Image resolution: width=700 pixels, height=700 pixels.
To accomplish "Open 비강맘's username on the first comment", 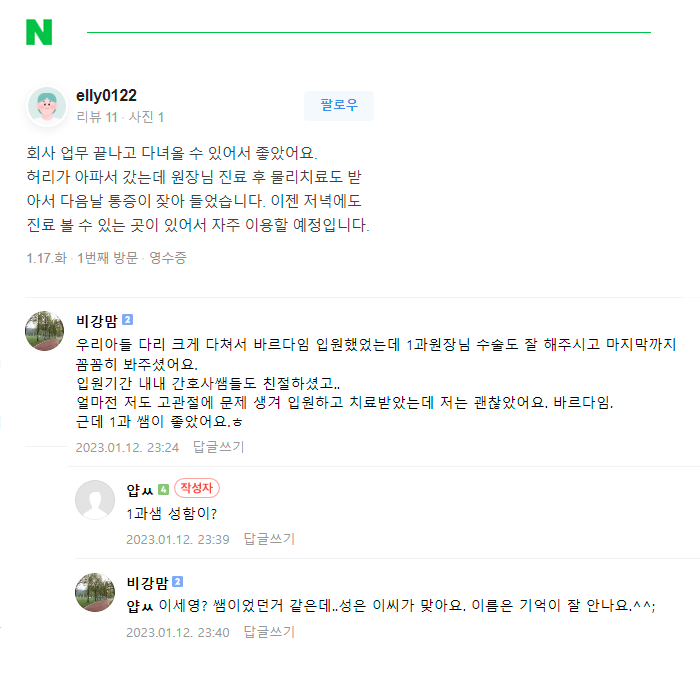I will [x=96, y=320].
